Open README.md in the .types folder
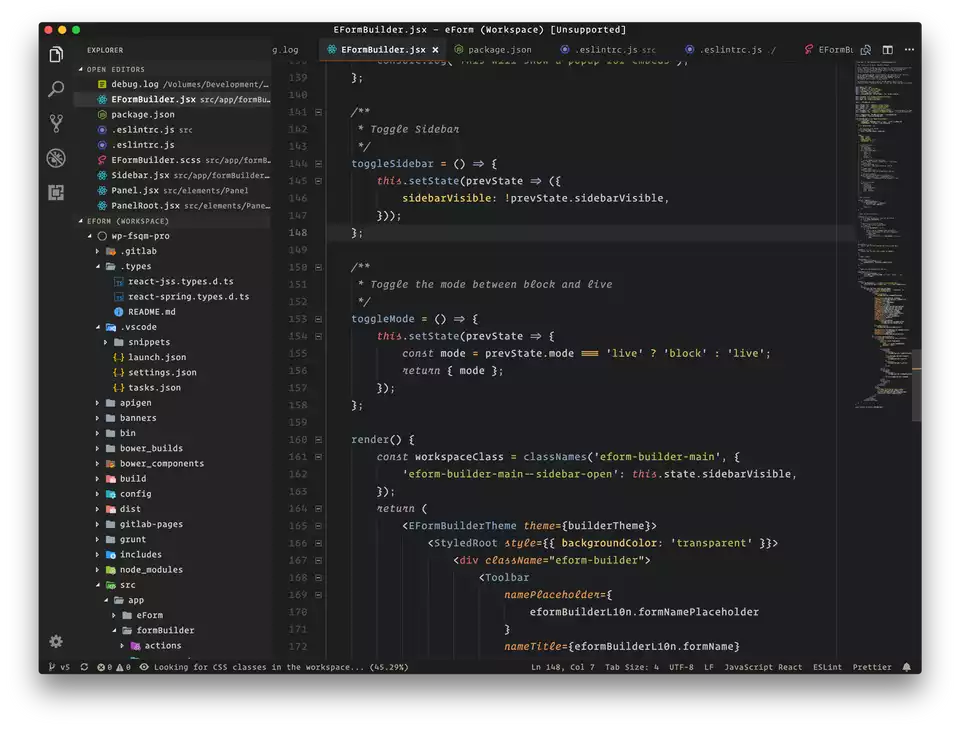This screenshot has height=729, width=960. [173, 312]
